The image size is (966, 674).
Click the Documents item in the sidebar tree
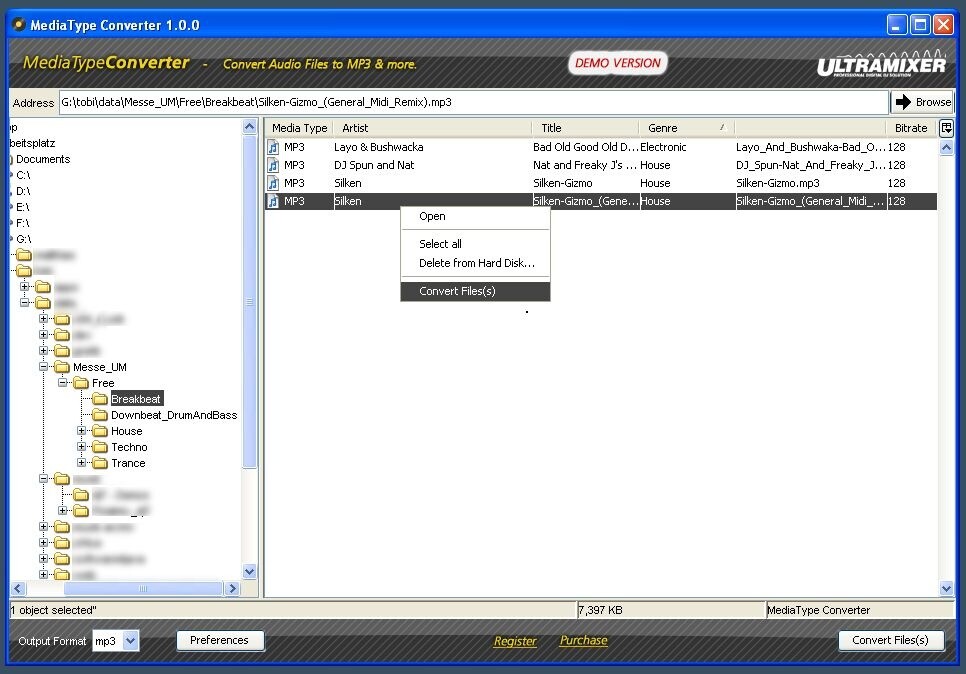click(41, 158)
